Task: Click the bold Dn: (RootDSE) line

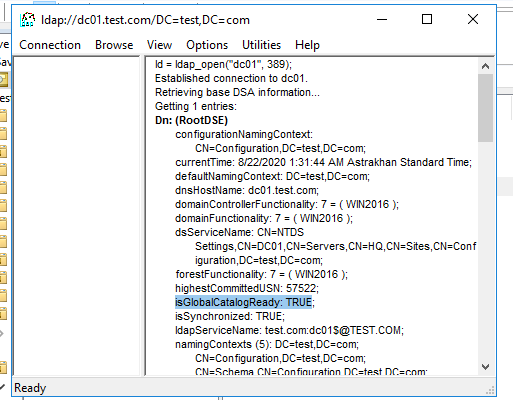Action: click(191, 120)
